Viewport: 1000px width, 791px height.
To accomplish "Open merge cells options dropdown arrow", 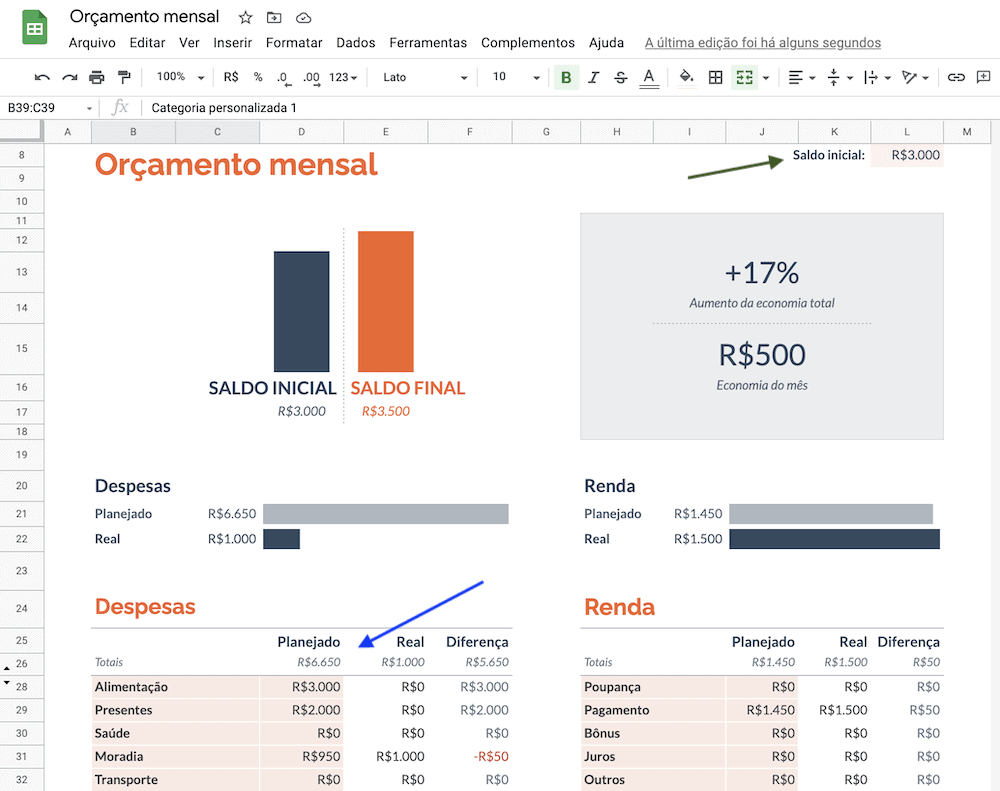I will [x=766, y=78].
